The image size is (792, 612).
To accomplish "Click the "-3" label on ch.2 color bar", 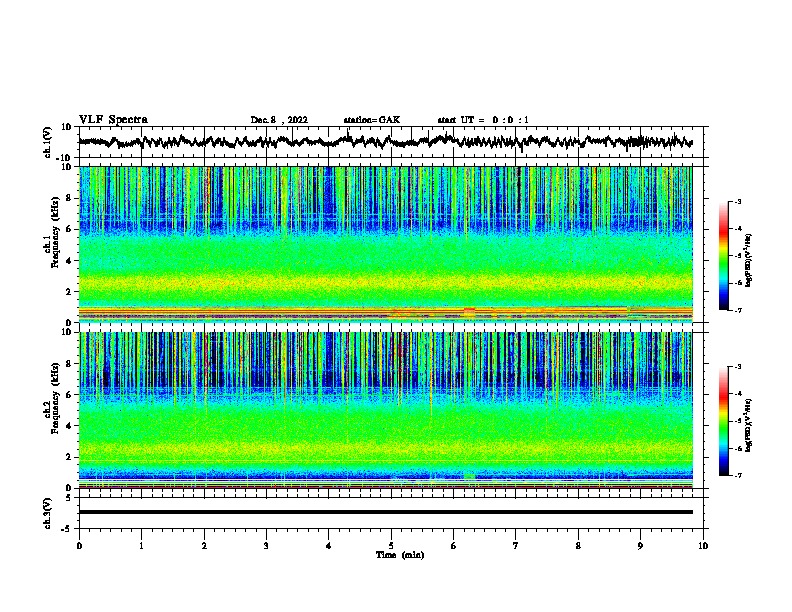I will click(737, 367).
